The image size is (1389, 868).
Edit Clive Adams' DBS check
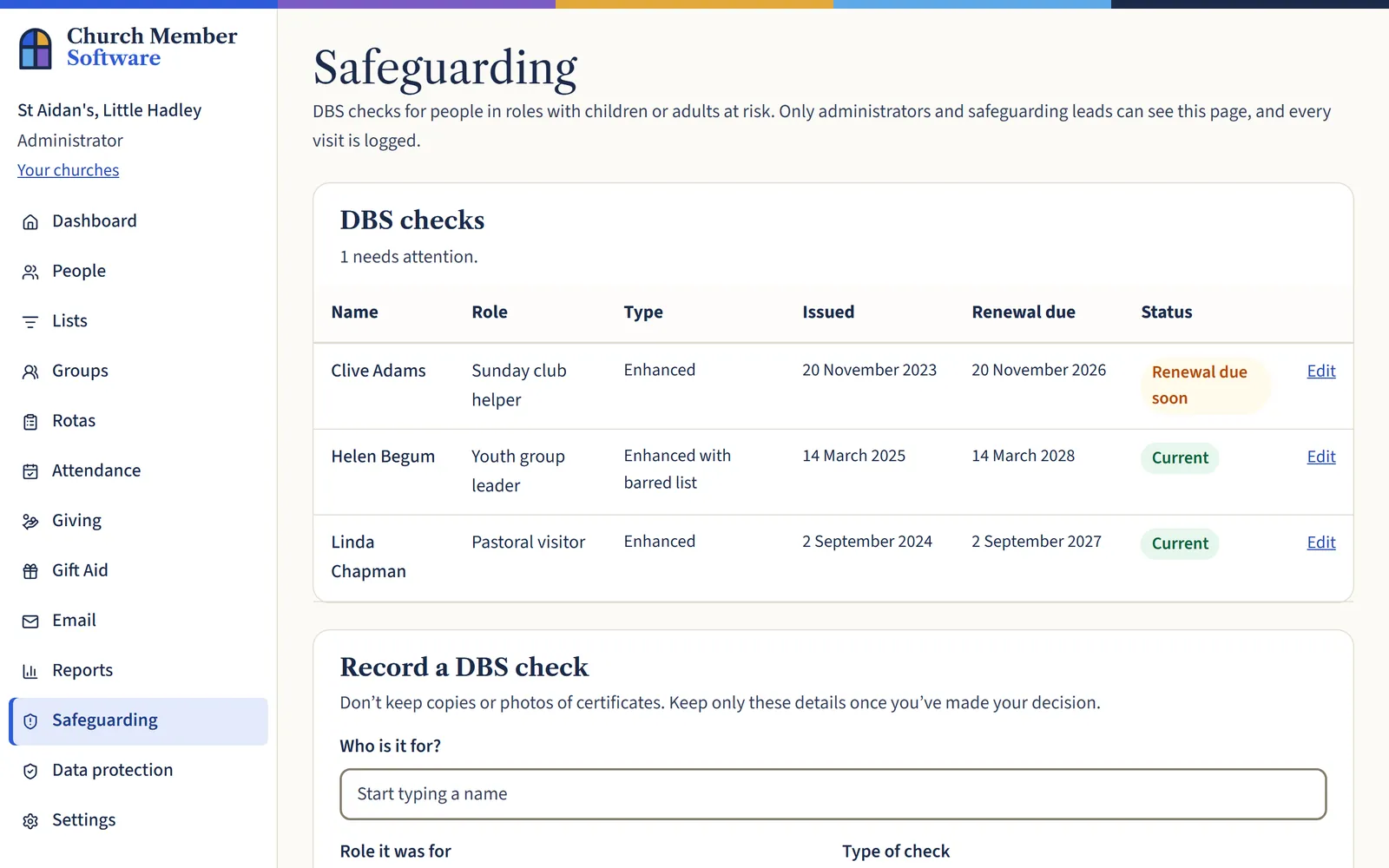click(1321, 371)
